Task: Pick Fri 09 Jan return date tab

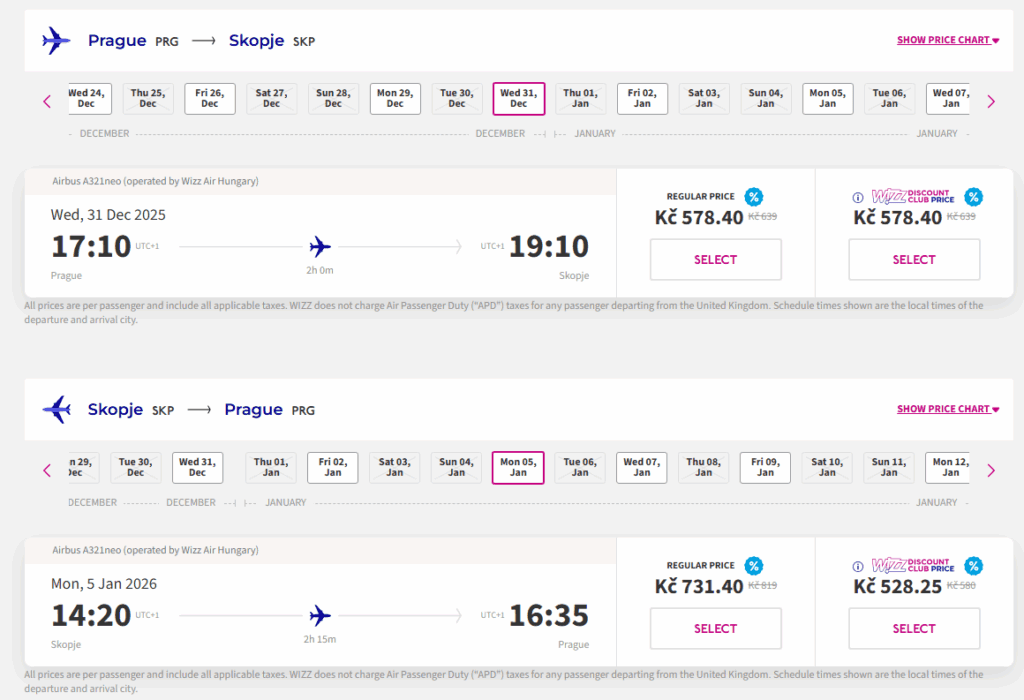Action: coord(765,467)
